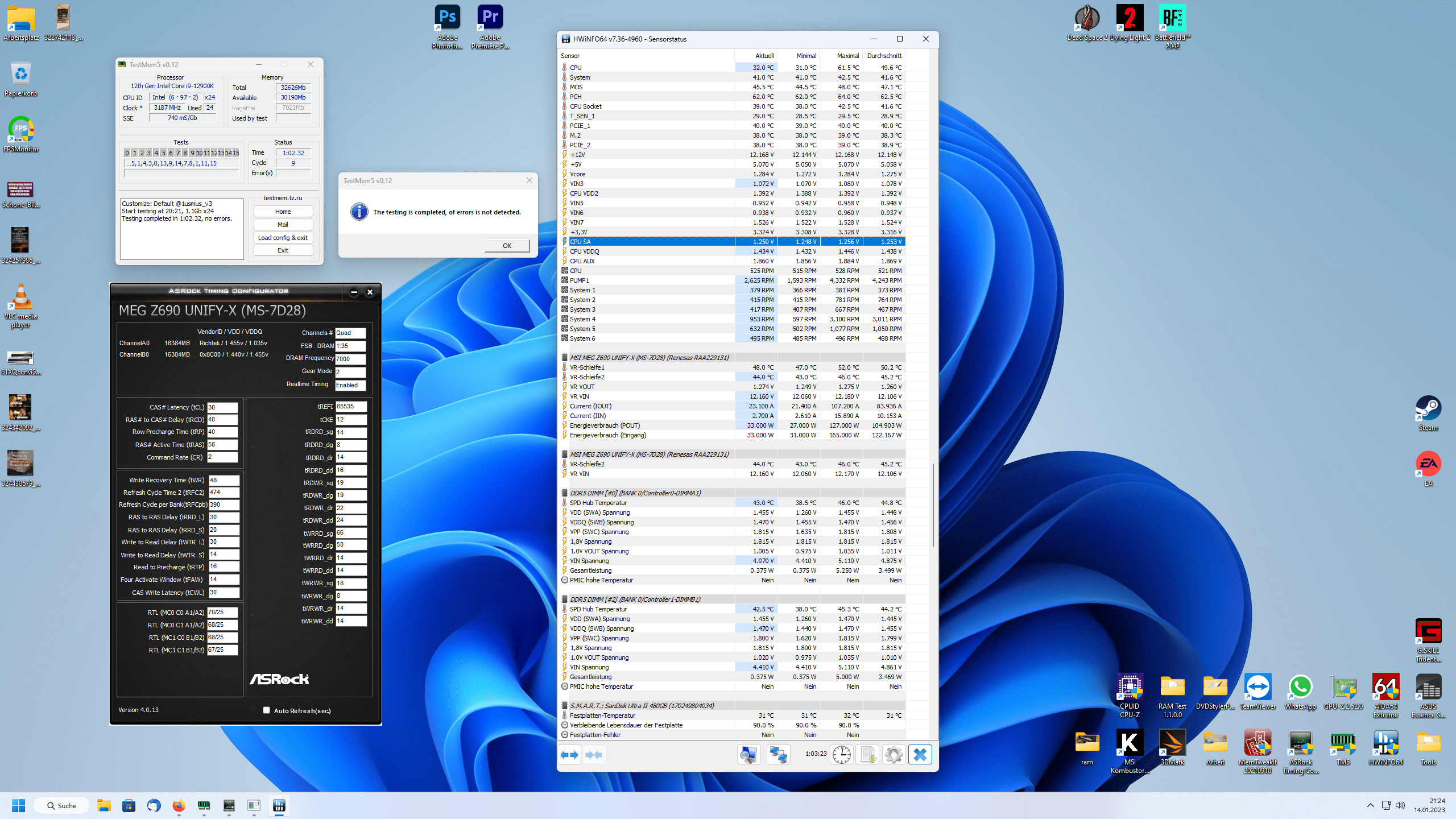
Task: Select the TeamViewer desktop icon
Action: point(1258,692)
